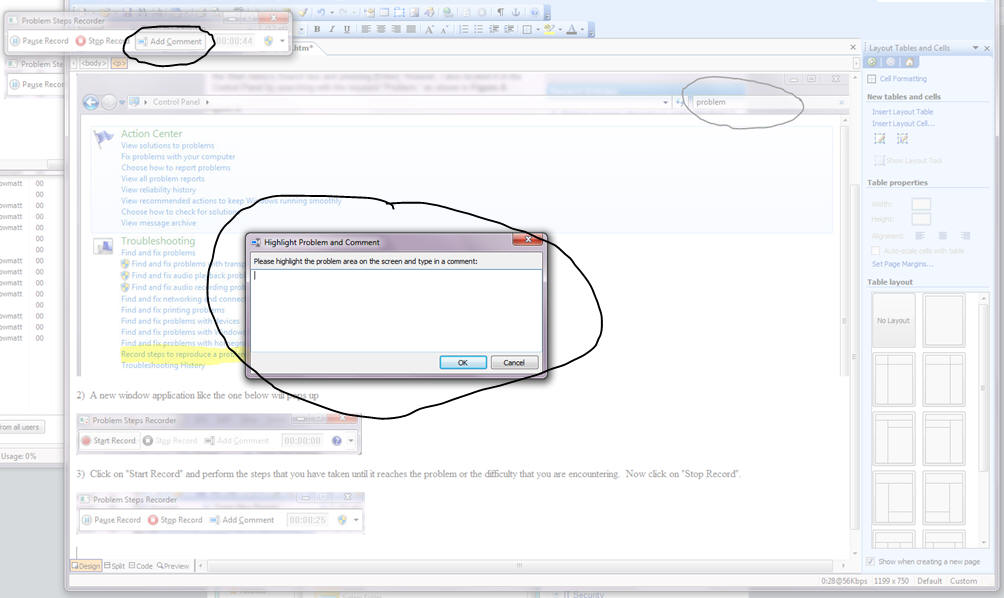Apply a bulleted list from the toolbar
1004x598 pixels.
pyautogui.click(x=478, y=29)
